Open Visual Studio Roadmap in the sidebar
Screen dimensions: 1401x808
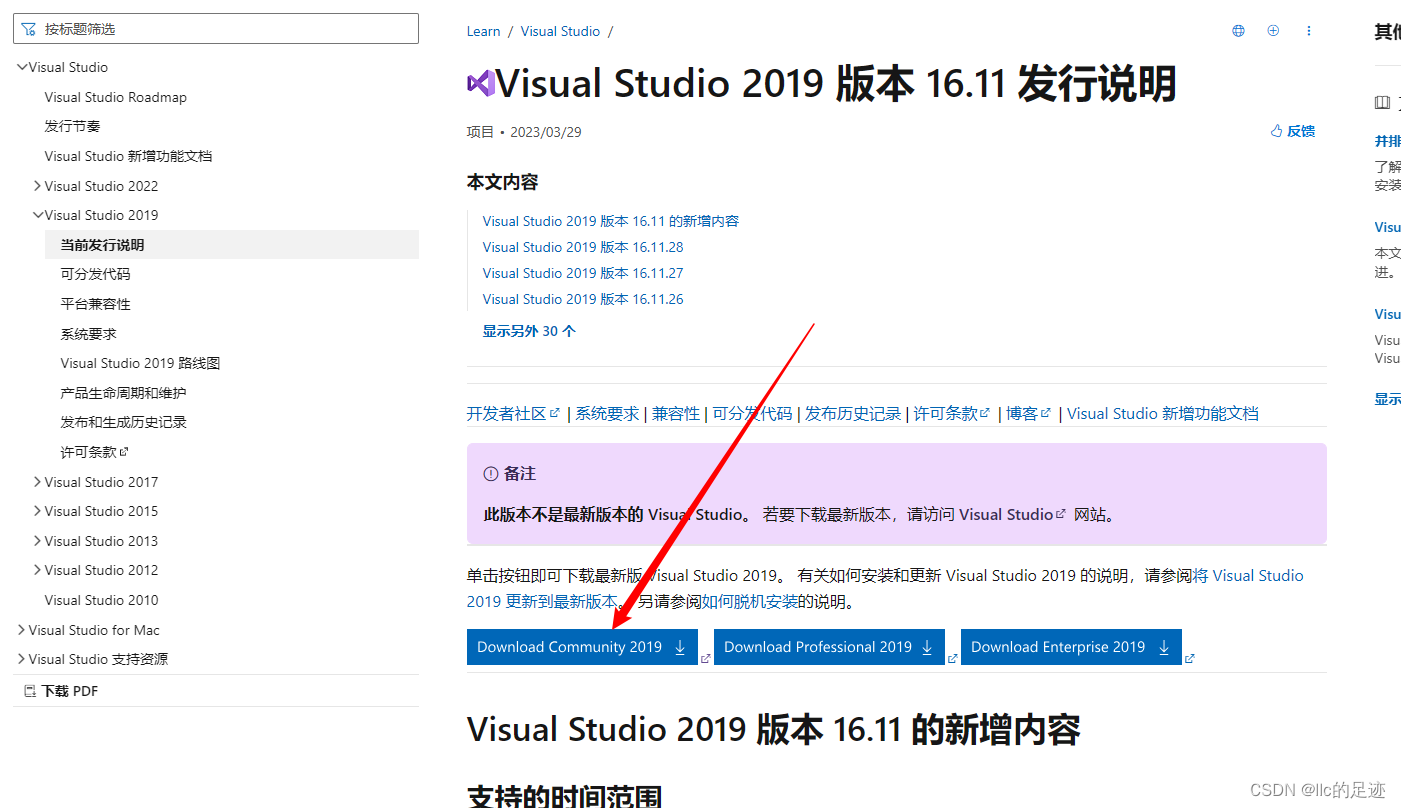pyautogui.click(x=115, y=97)
